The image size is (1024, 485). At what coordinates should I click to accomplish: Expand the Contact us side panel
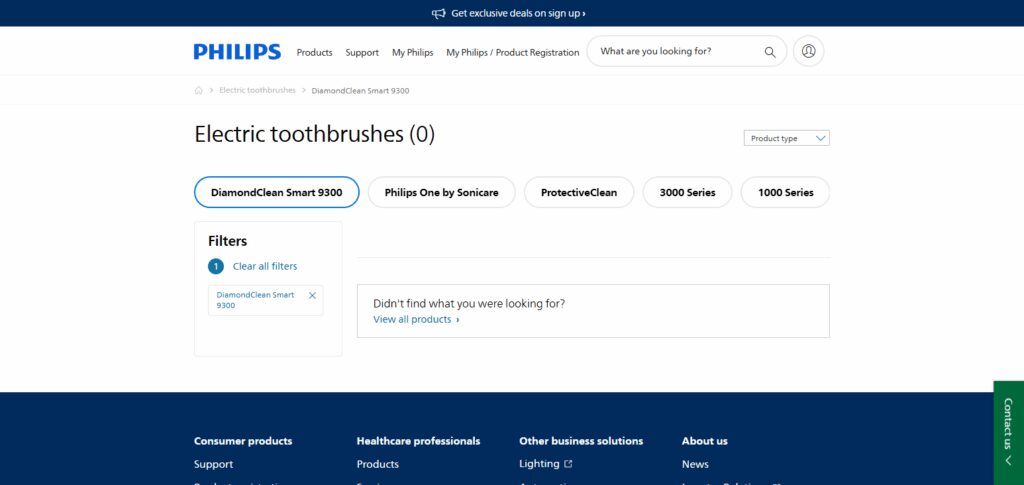point(1008,433)
